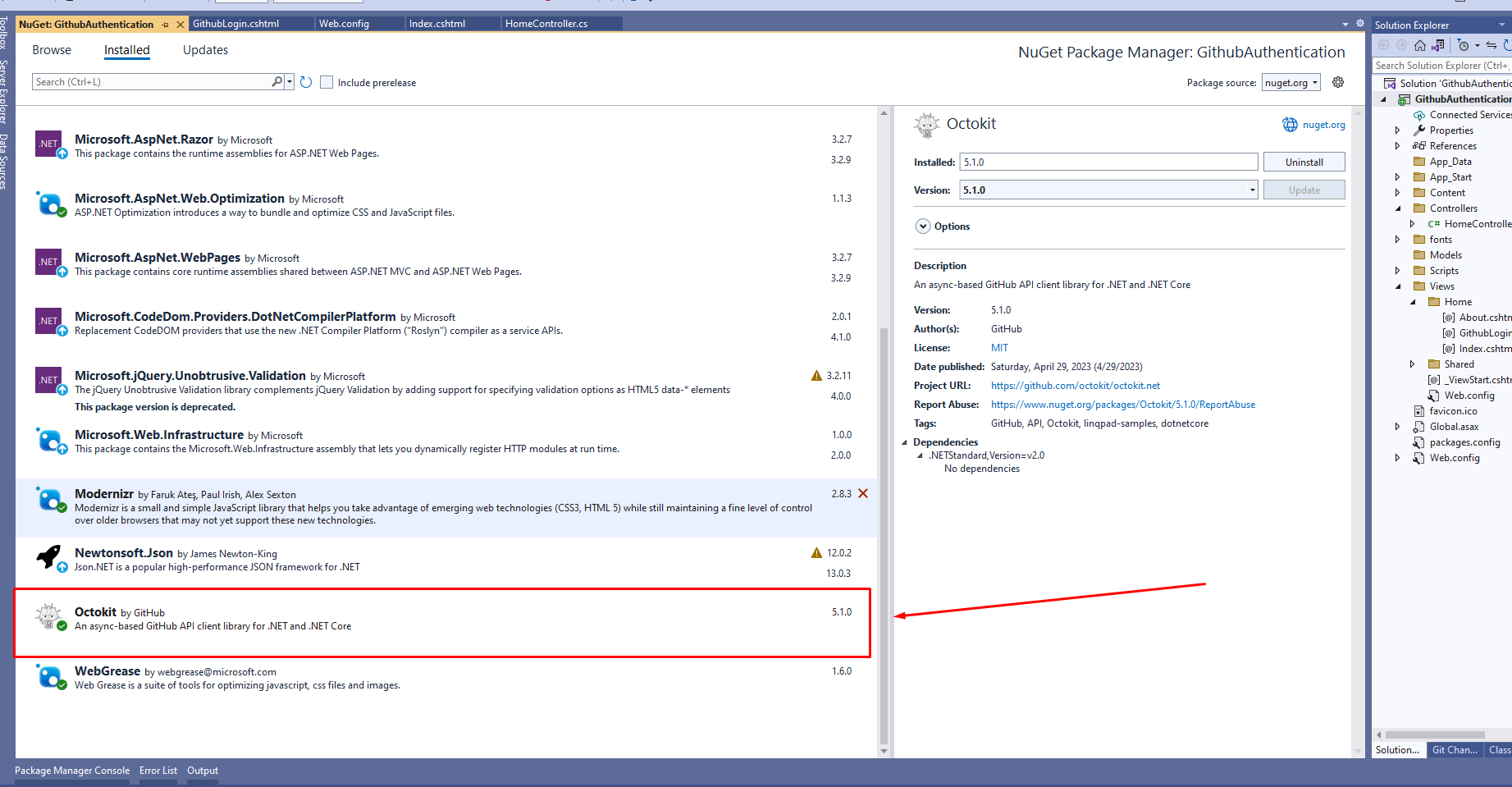
Task: Expand the References node in Solution Explorer
Action: click(x=1398, y=146)
